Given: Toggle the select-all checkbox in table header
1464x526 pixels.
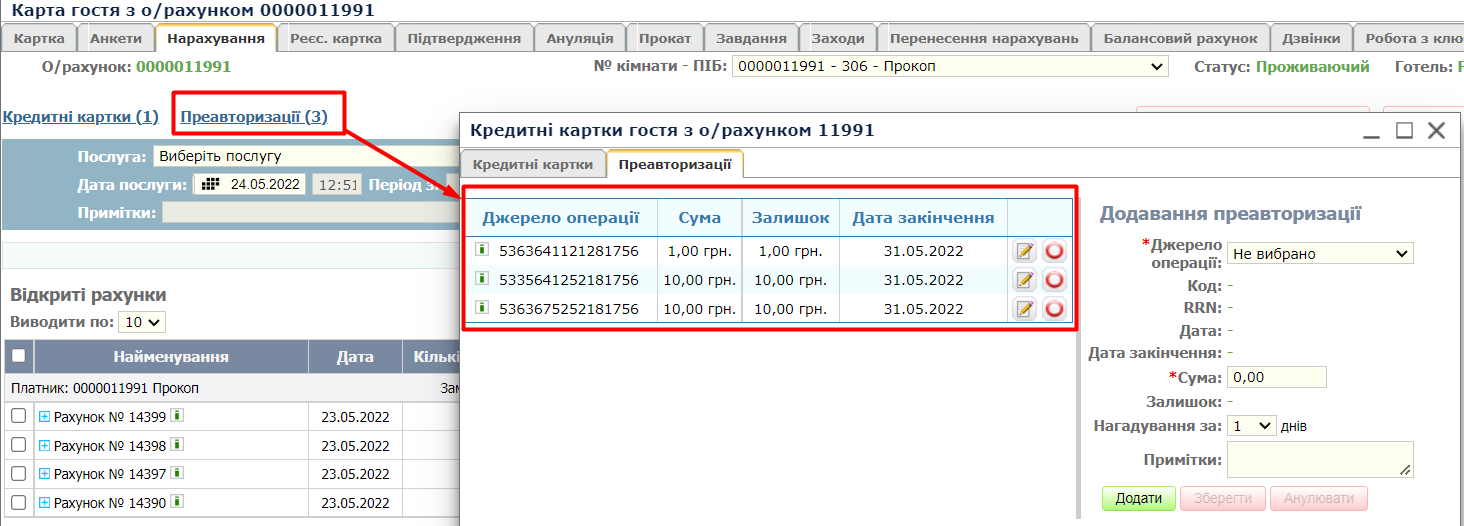Looking at the screenshot, I should (x=18, y=356).
